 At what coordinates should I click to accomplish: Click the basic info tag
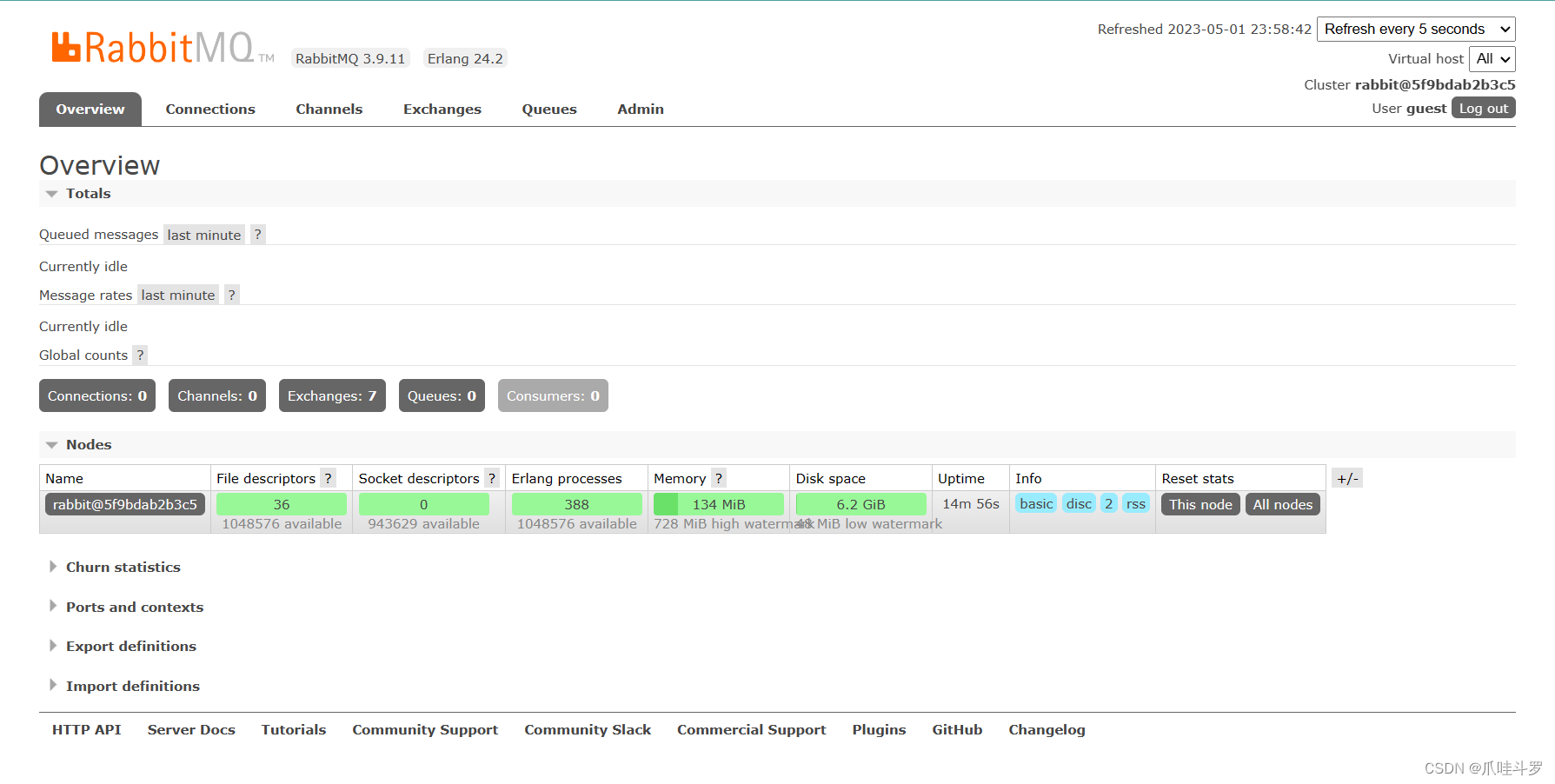pos(1036,503)
